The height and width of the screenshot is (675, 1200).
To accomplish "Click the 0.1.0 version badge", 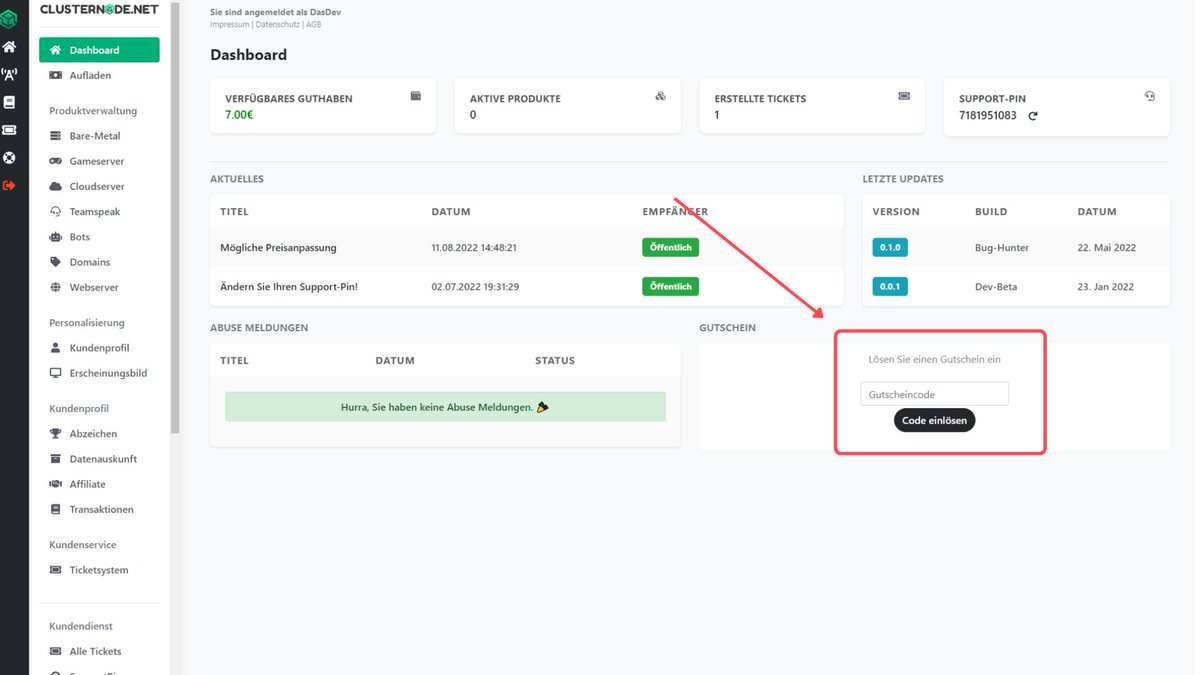I will (890, 247).
